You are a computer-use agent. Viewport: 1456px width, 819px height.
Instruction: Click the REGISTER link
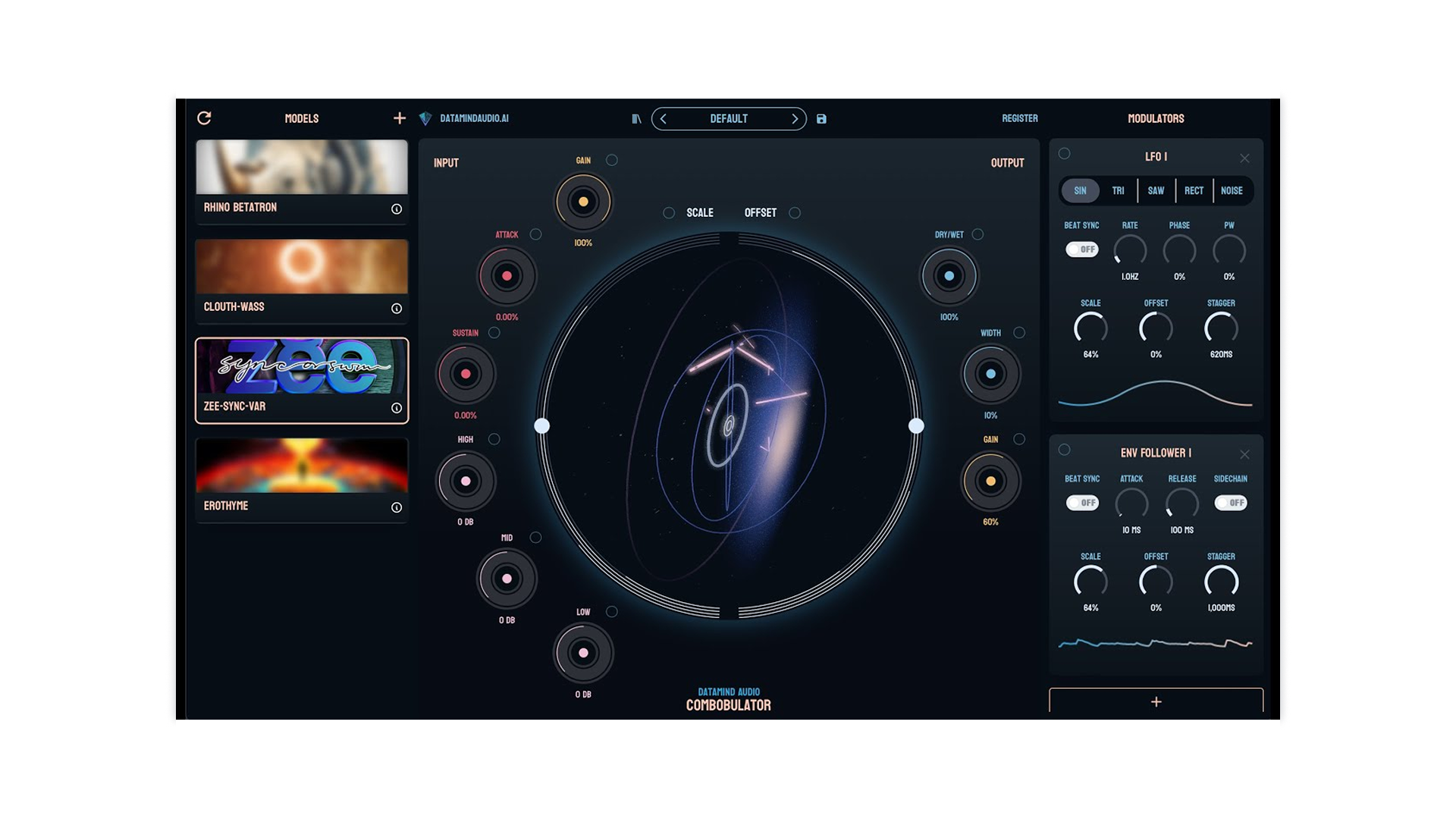point(1019,118)
